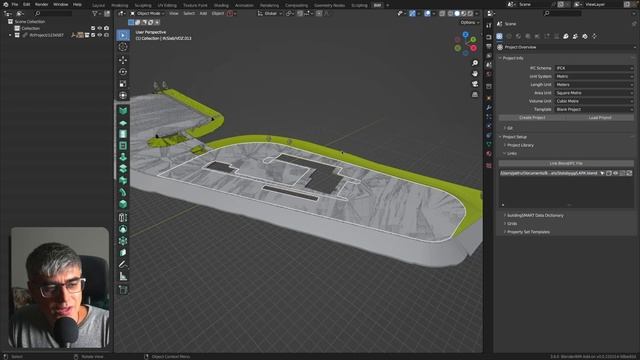The image size is (640, 360).
Task: Open the Render menu
Action: coord(42,4)
